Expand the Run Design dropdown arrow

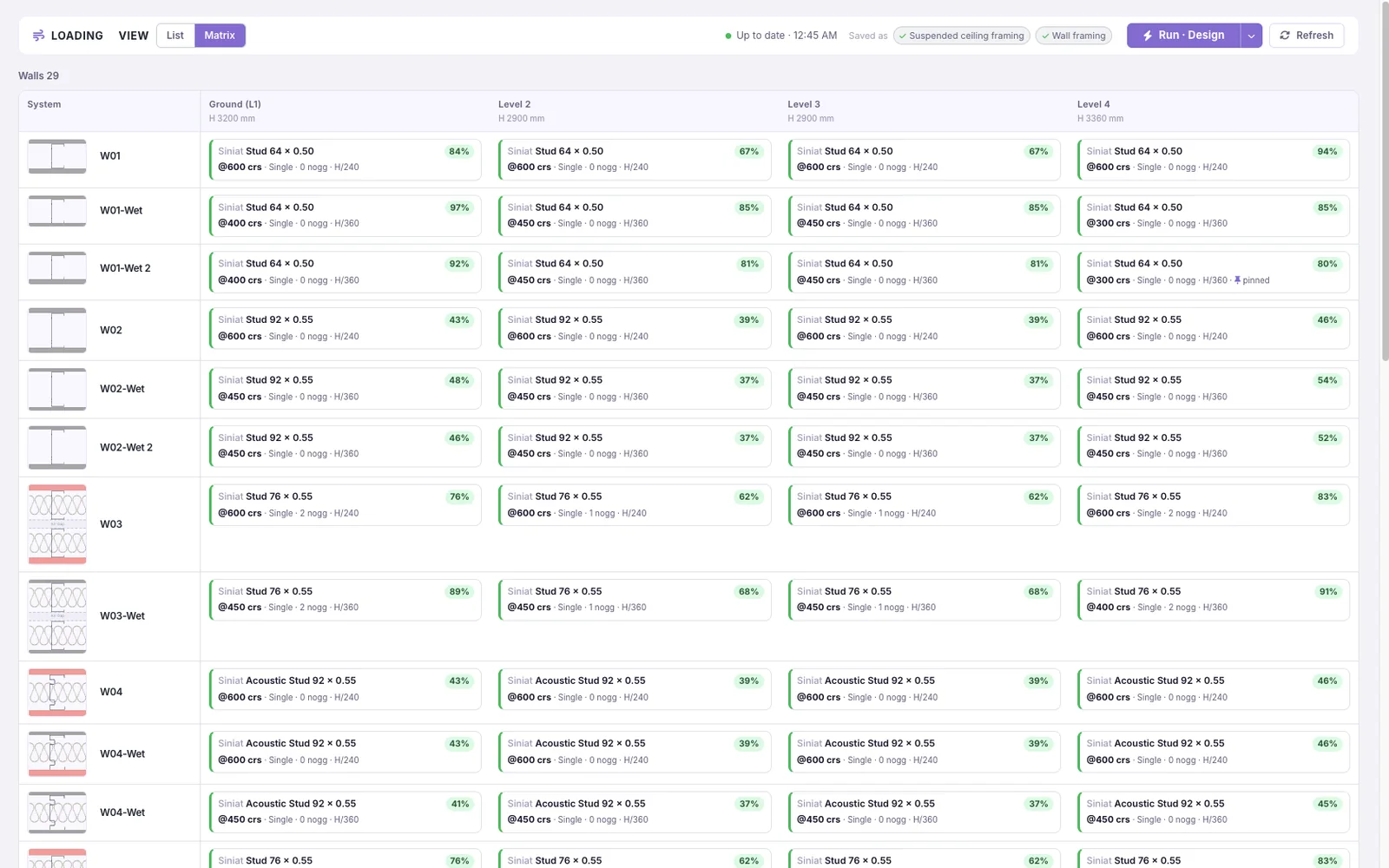(x=1251, y=36)
